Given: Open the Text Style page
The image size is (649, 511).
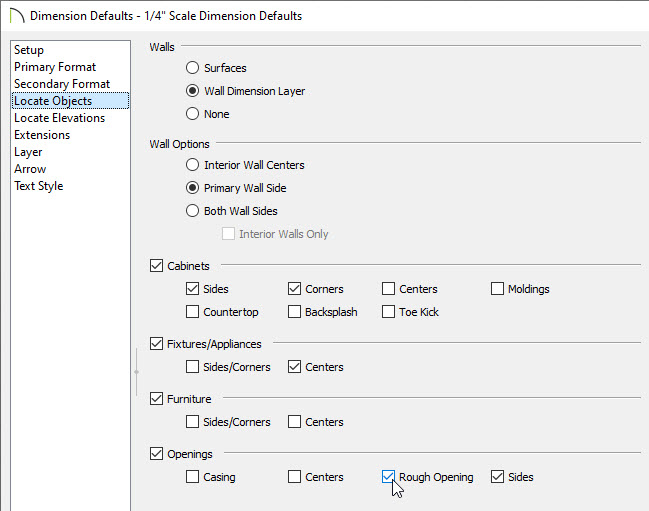Looking at the screenshot, I should (39, 186).
